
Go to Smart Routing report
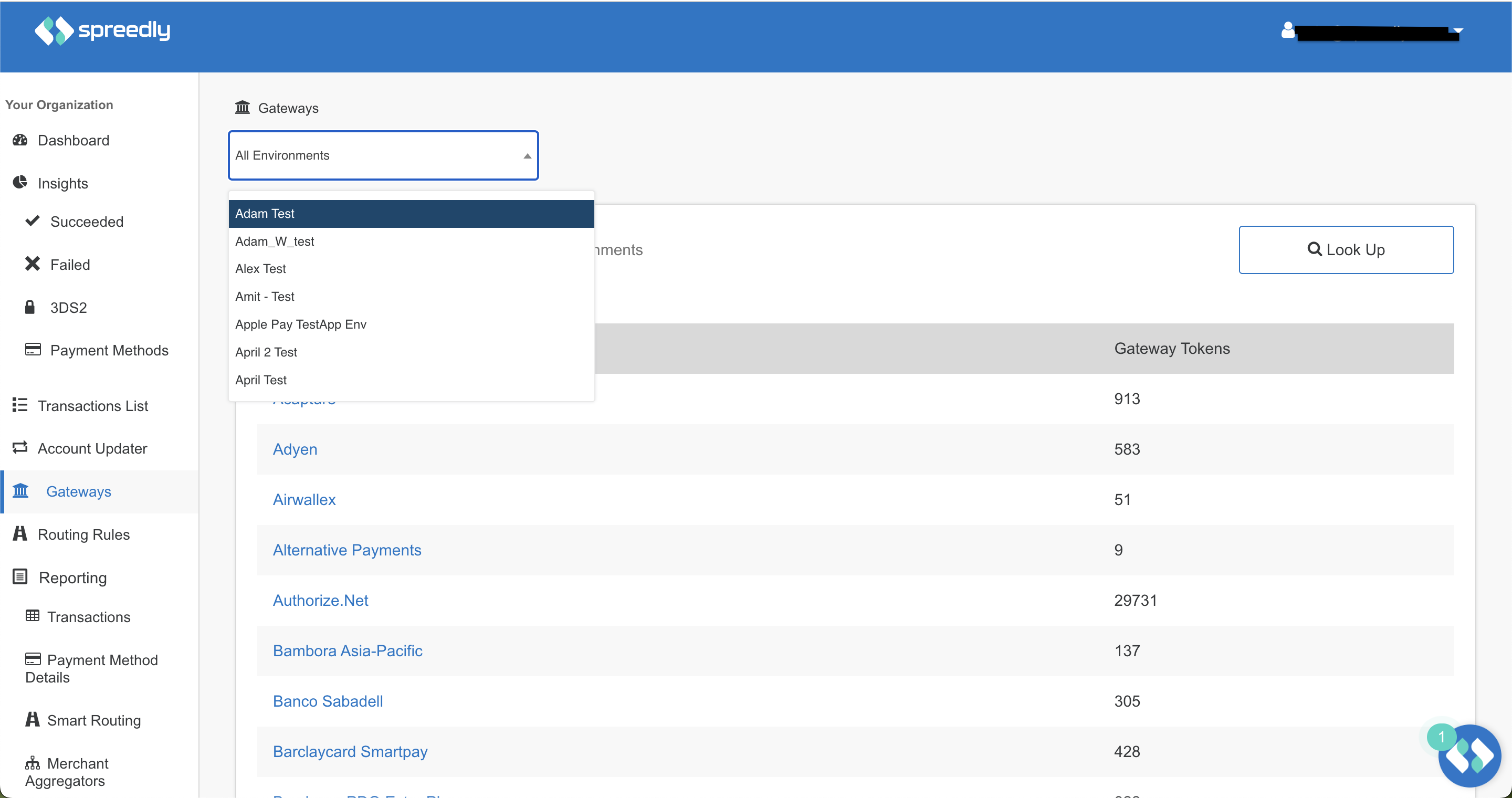coord(94,720)
